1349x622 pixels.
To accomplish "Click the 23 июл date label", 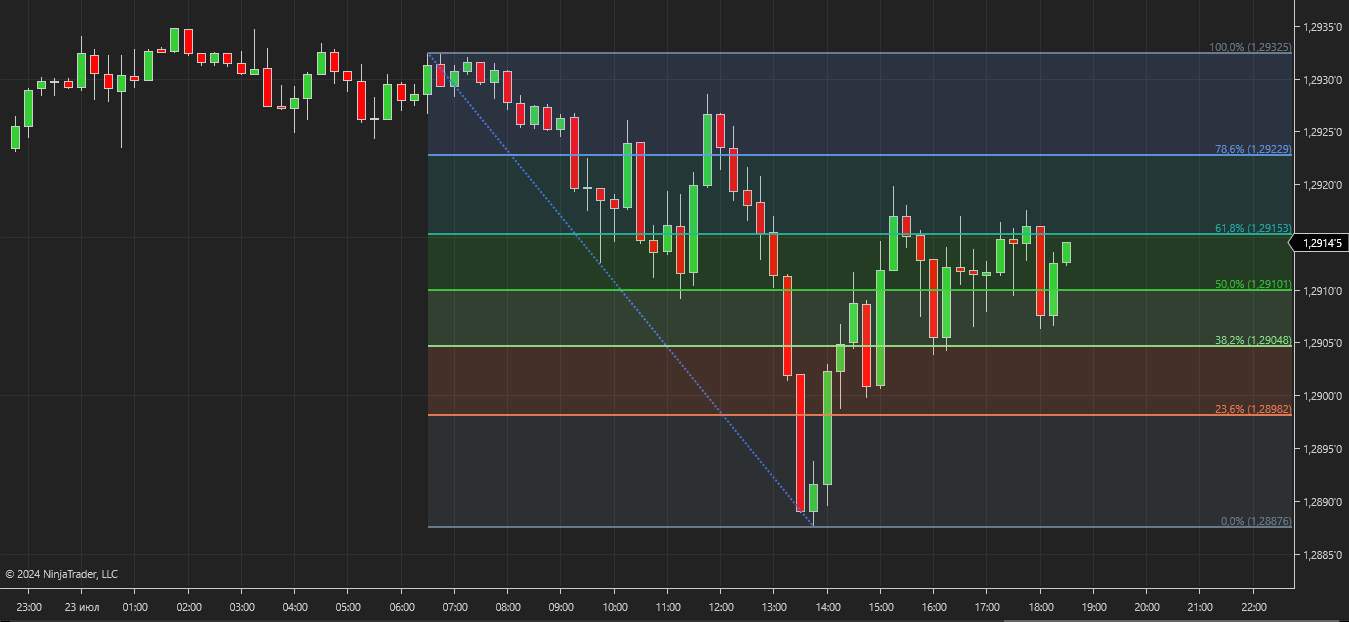I will 83,607.
